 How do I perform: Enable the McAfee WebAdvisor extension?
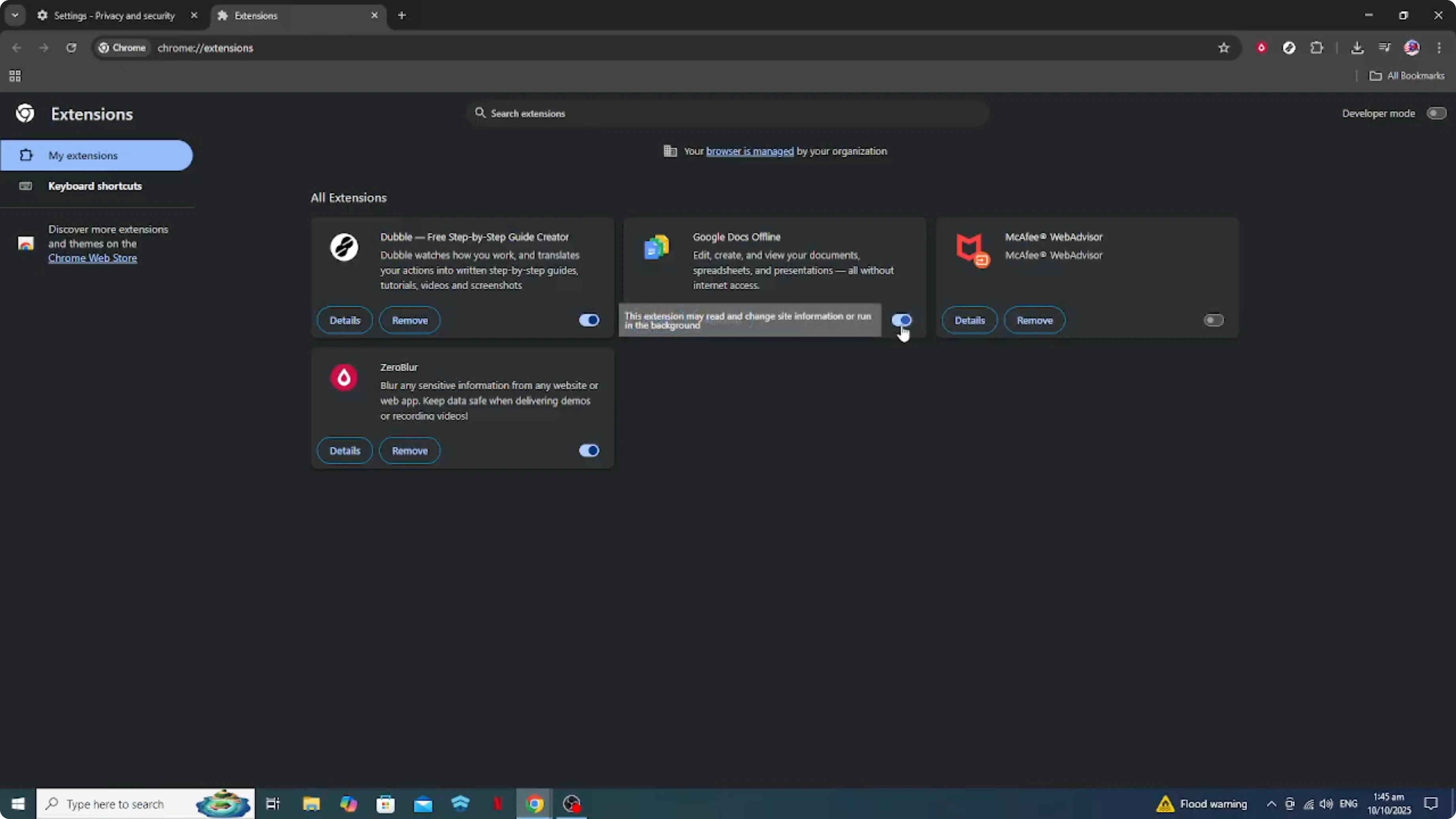coord(1213,320)
